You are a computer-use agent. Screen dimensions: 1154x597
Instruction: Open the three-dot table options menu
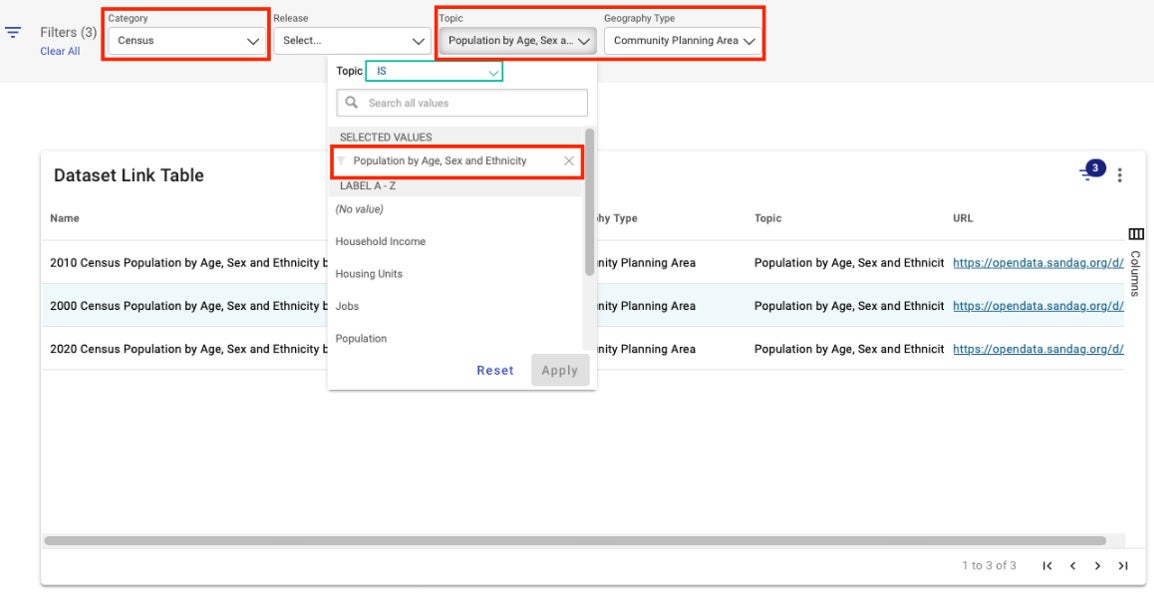1119,176
